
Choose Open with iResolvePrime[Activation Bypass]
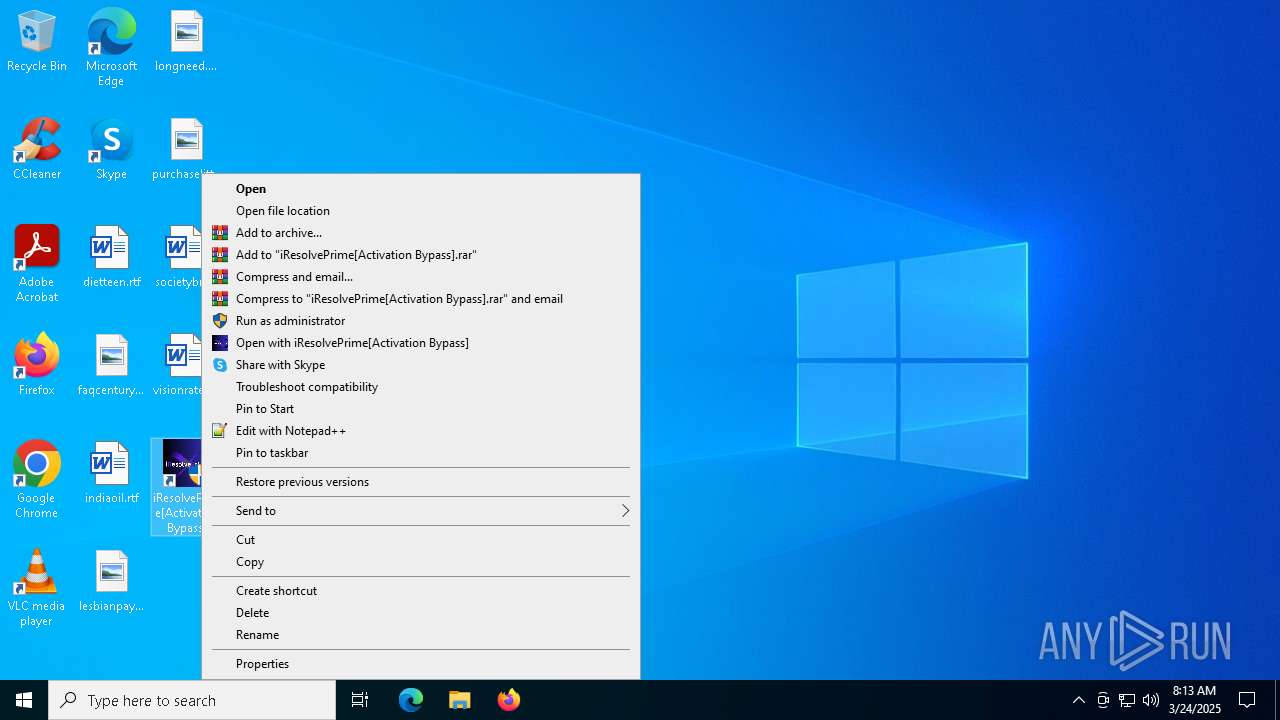(x=421, y=343)
